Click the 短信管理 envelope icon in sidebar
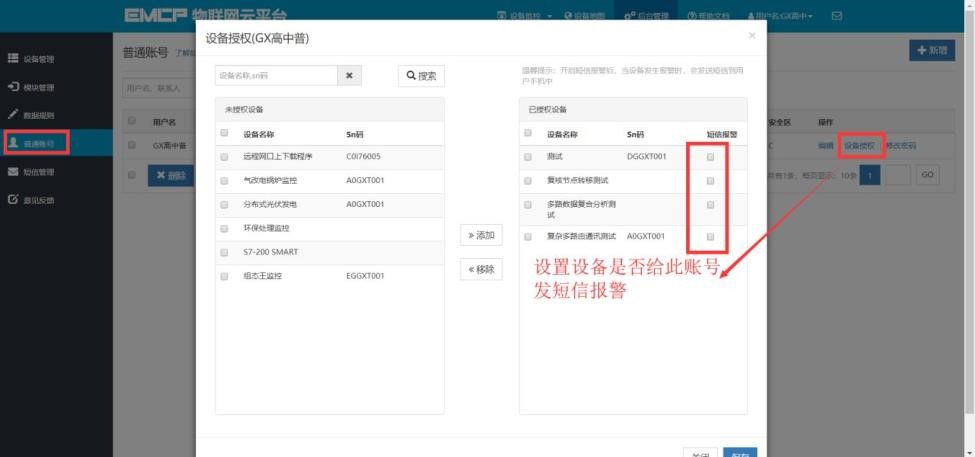The width and height of the screenshot is (975, 457). pos(12,172)
